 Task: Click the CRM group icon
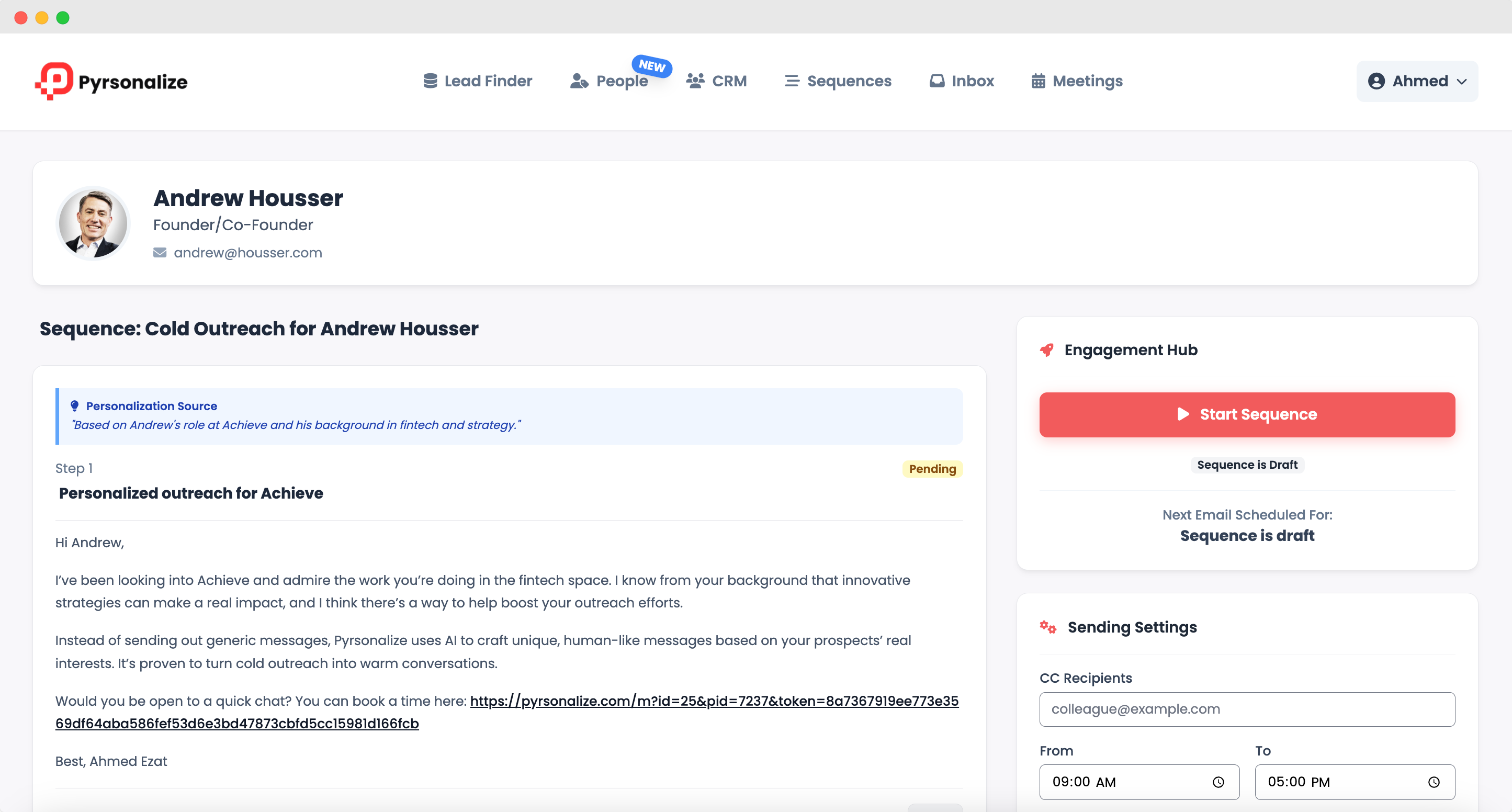click(695, 81)
